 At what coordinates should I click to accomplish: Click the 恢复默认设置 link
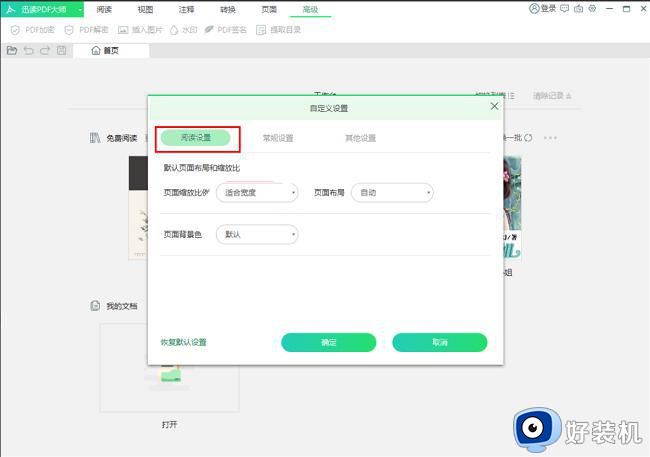tap(184, 343)
